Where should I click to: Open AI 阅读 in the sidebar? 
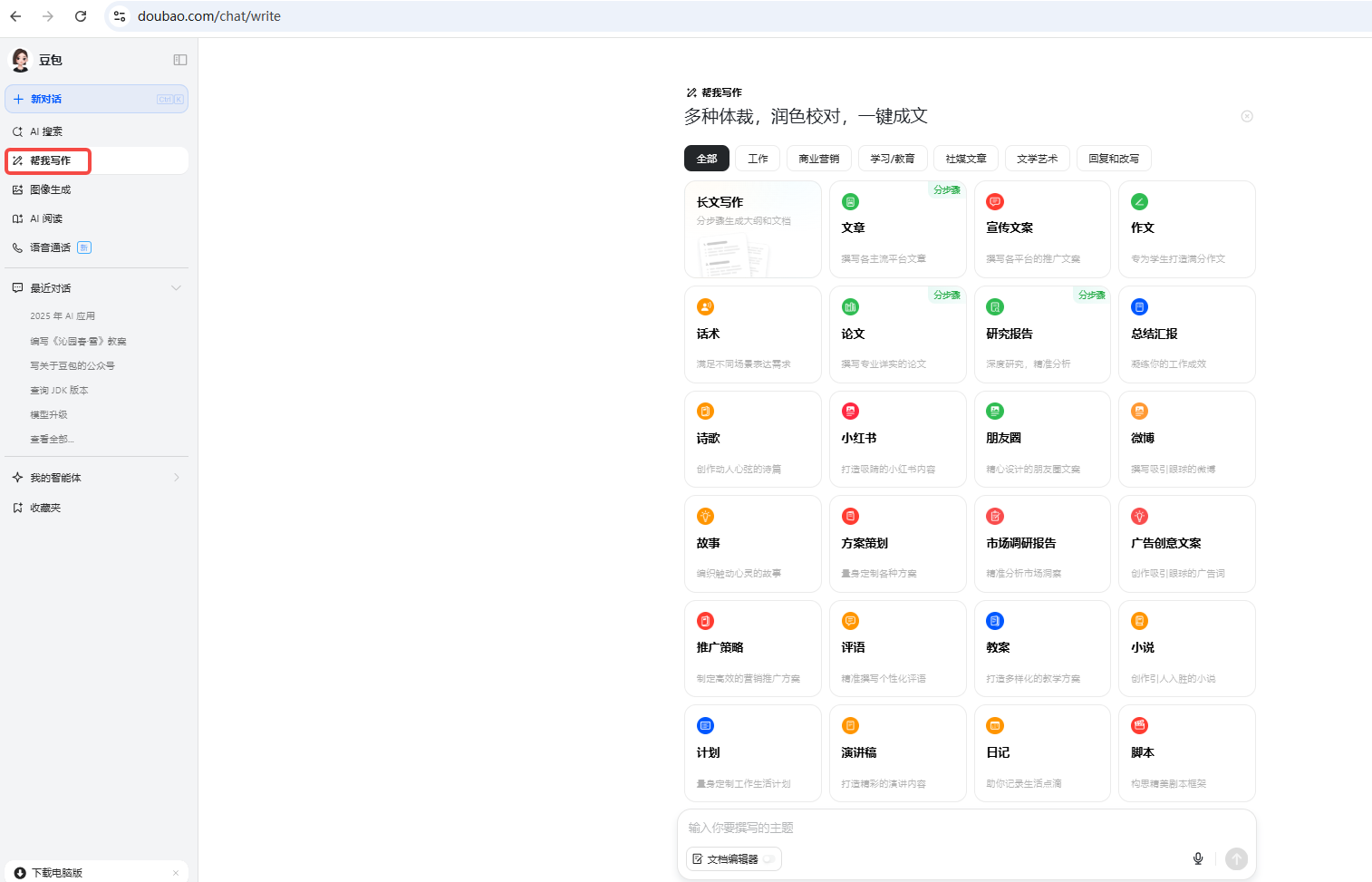pos(96,218)
